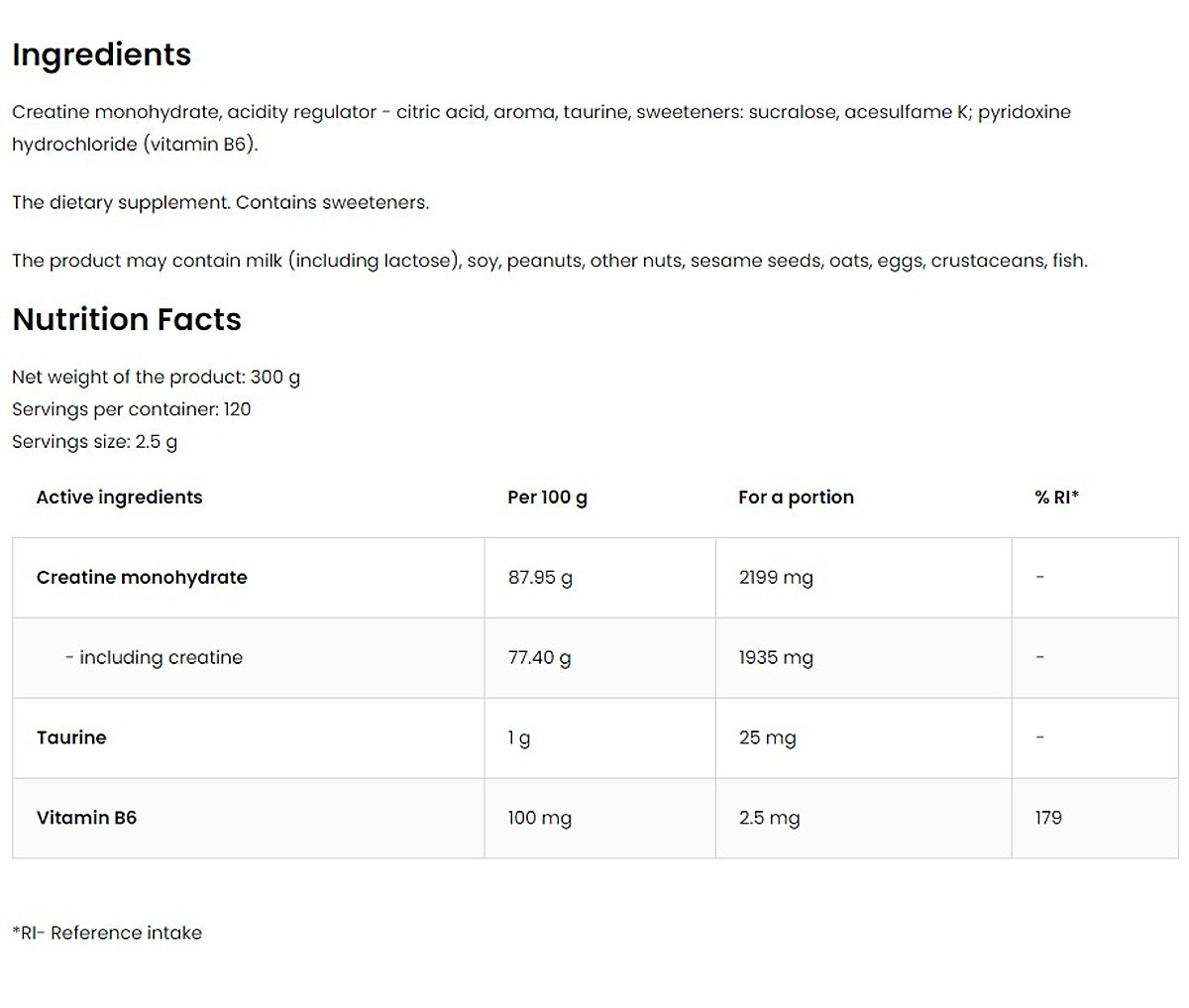Image resolution: width=1189 pixels, height=1008 pixels.
Task: Select the Creatine monohydrate row label
Action: (x=142, y=577)
